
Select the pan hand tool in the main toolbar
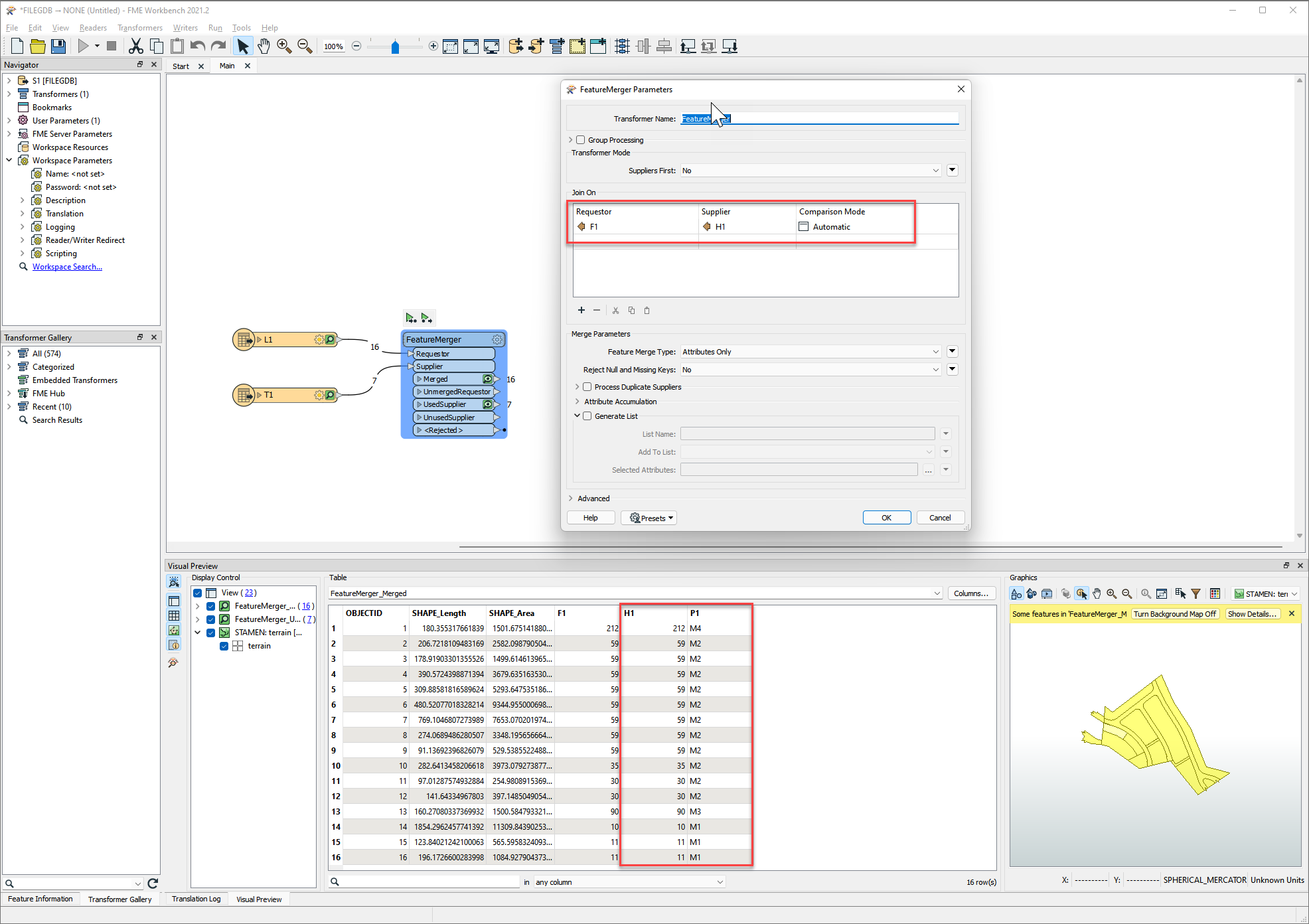click(x=264, y=46)
